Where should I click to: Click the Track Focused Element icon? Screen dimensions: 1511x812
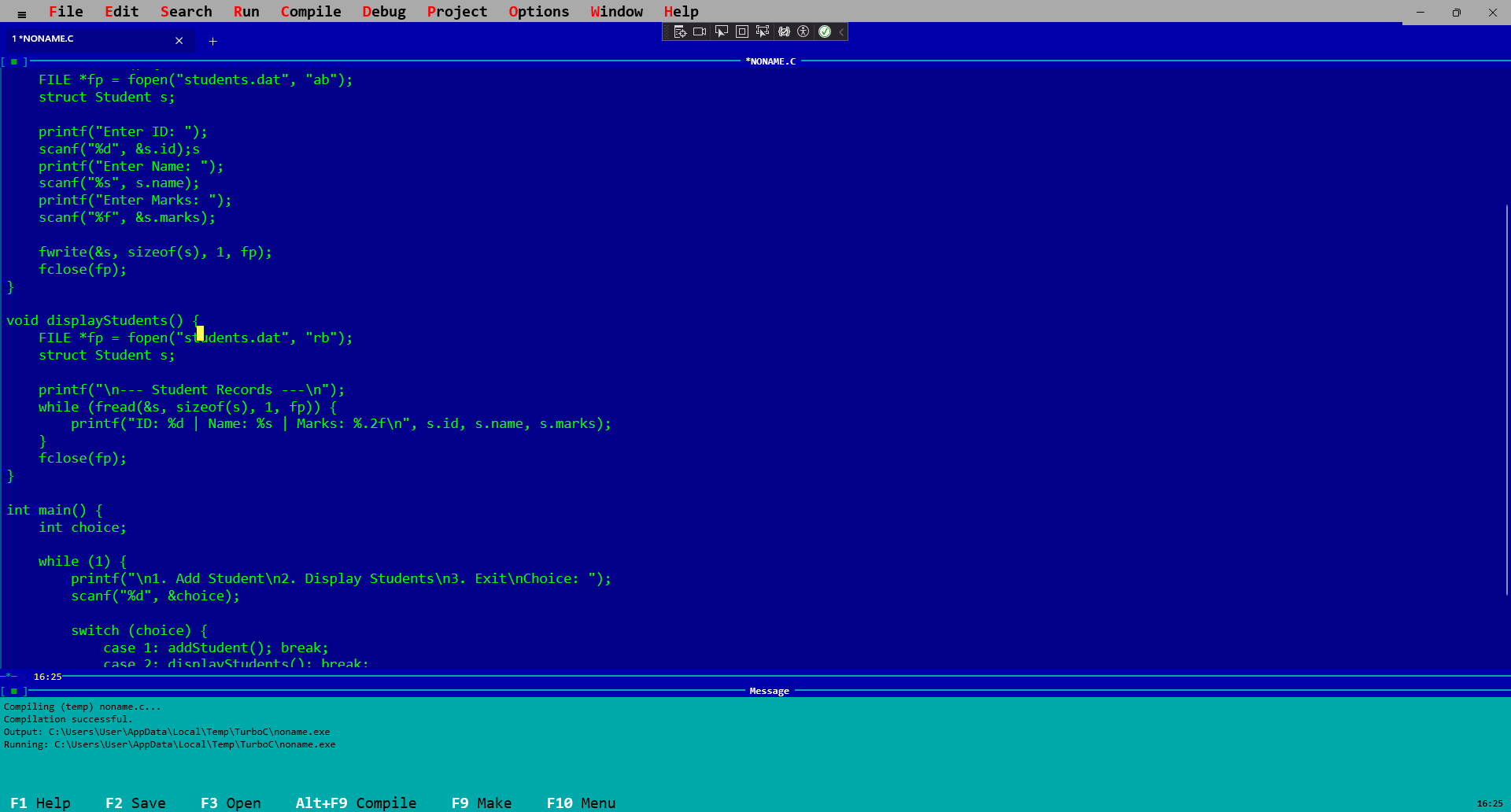click(762, 31)
